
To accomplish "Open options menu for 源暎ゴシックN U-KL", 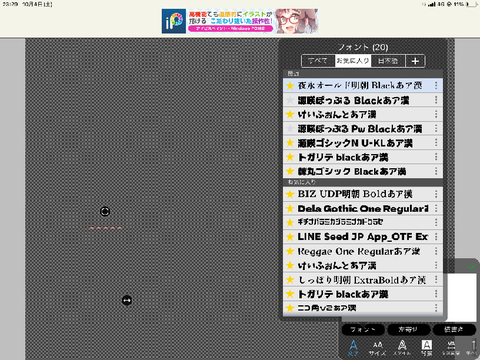I will pyautogui.click(x=436, y=143).
